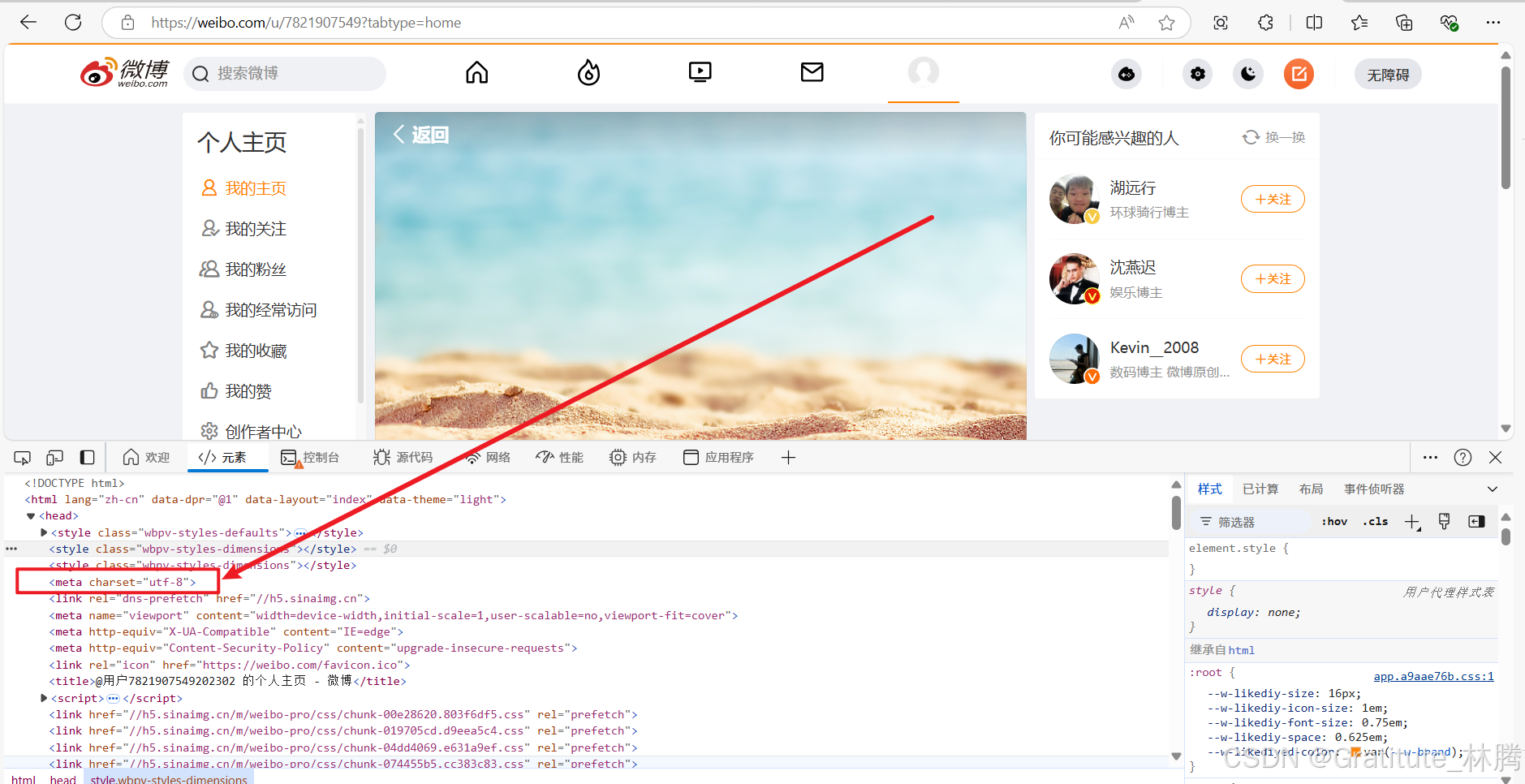Follow 湖远行 with the 关注 button
This screenshot has width=1525, height=784.
(x=1273, y=199)
